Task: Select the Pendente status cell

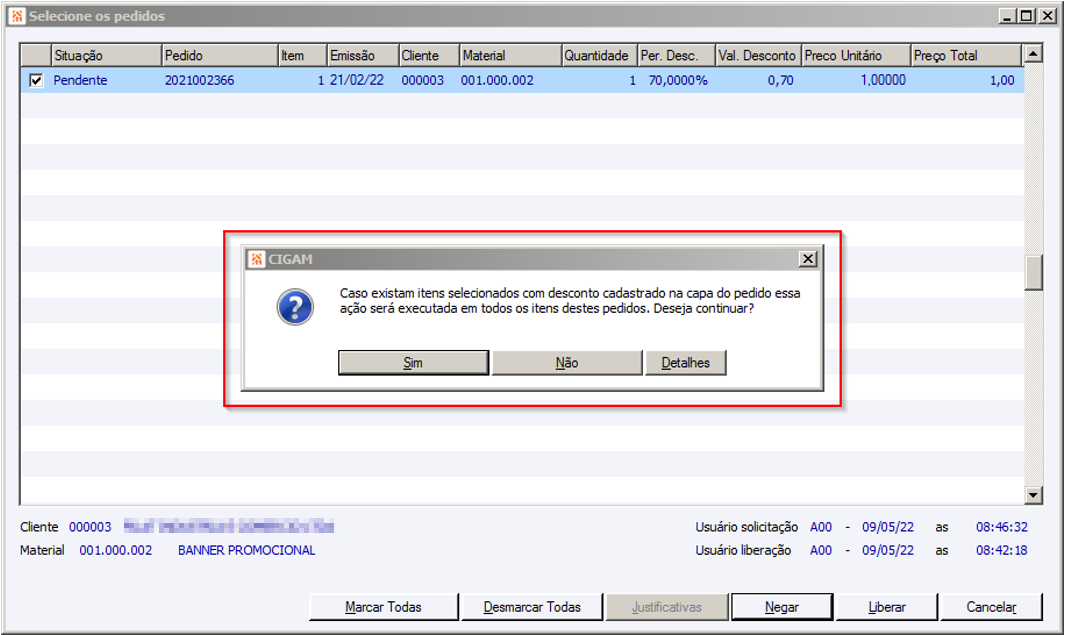Action: (x=80, y=80)
